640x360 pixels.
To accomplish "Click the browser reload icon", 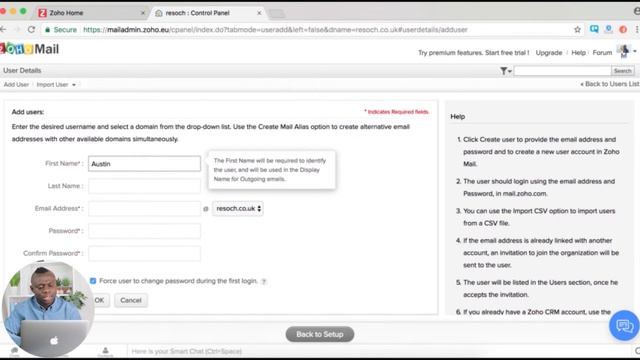I will coord(31,29).
